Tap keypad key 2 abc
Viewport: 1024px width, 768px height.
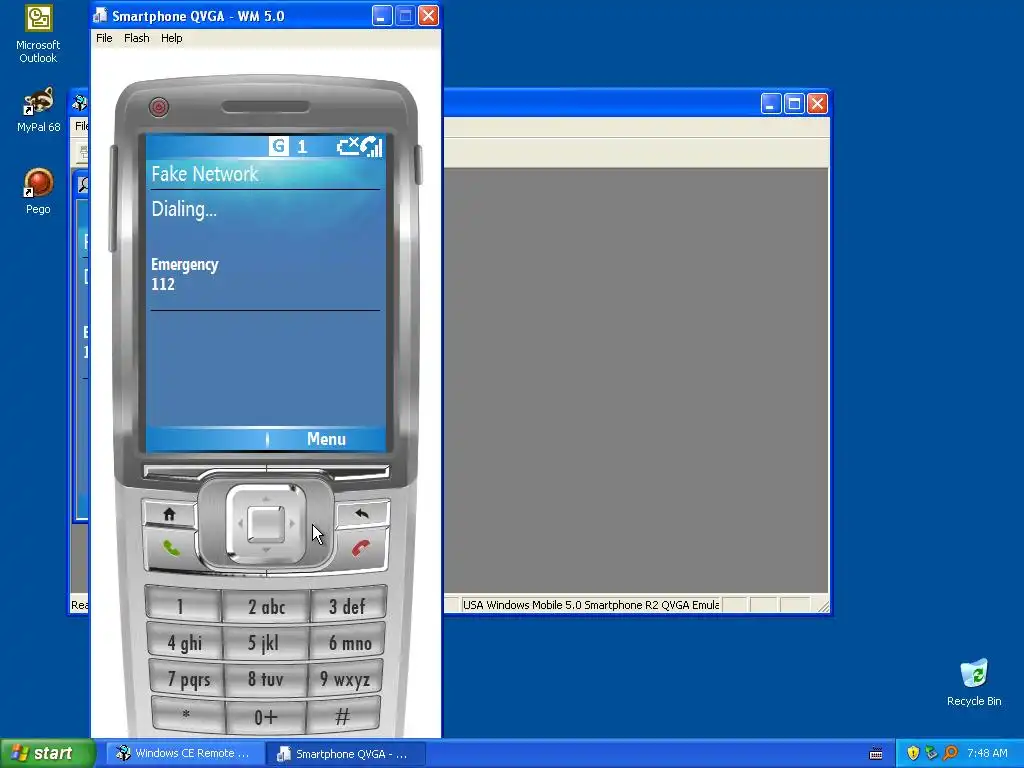click(x=266, y=606)
